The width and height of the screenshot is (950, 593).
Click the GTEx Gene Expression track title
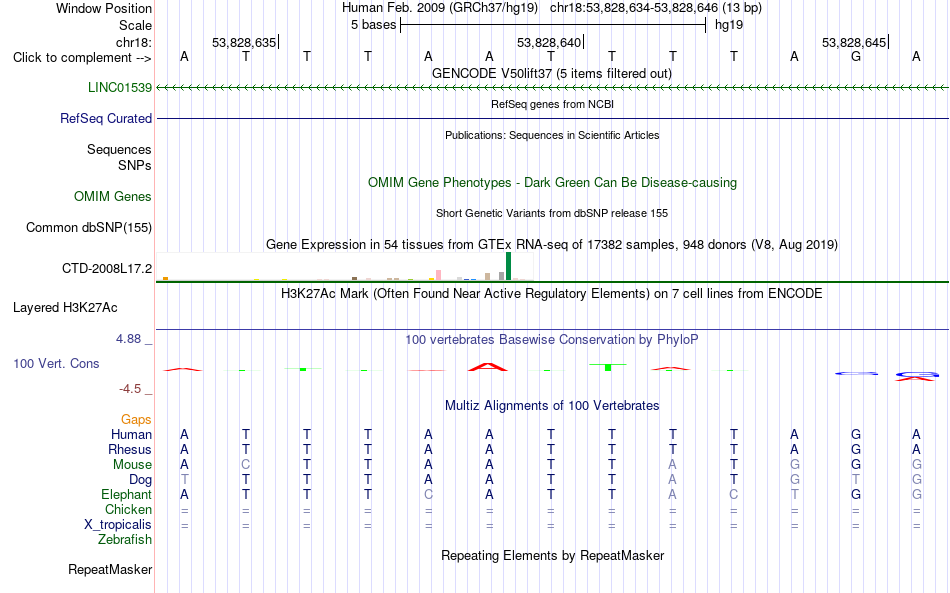552,245
